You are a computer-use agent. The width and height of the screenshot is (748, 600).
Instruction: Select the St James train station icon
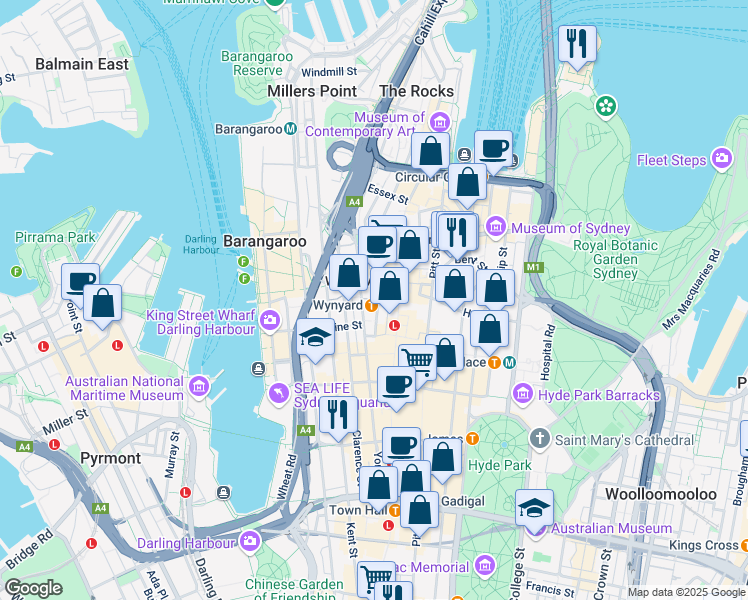(x=472, y=438)
